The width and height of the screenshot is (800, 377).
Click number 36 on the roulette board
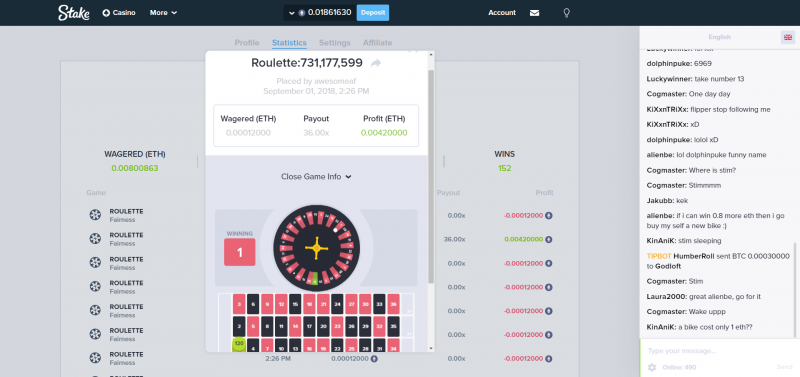pyautogui.click(x=393, y=304)
